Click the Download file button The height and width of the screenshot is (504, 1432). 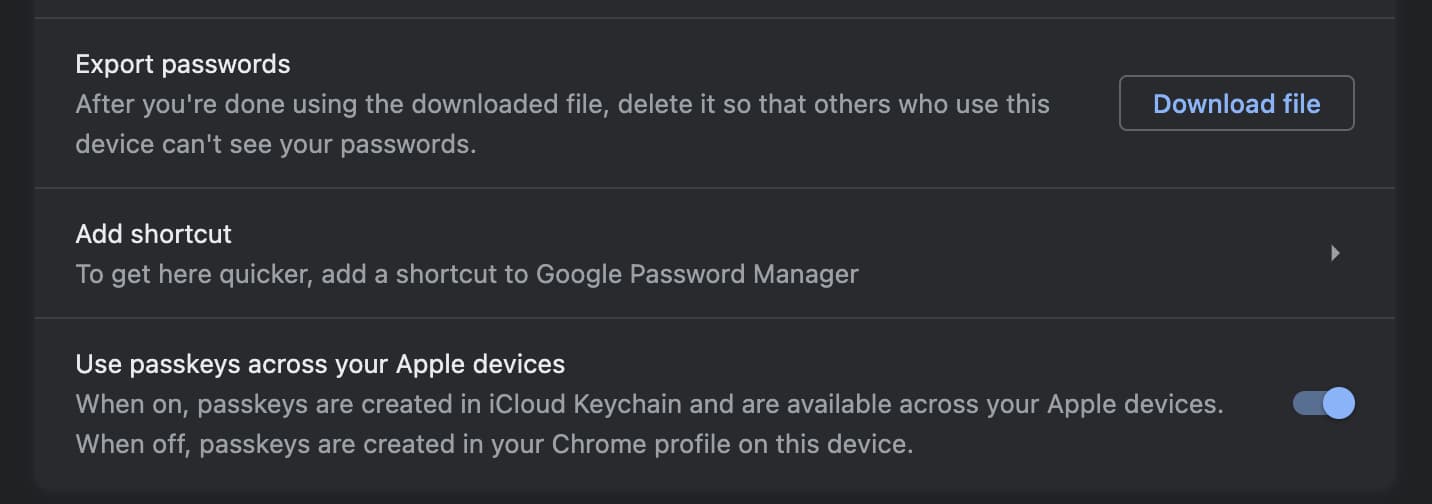pos(1236,103)
